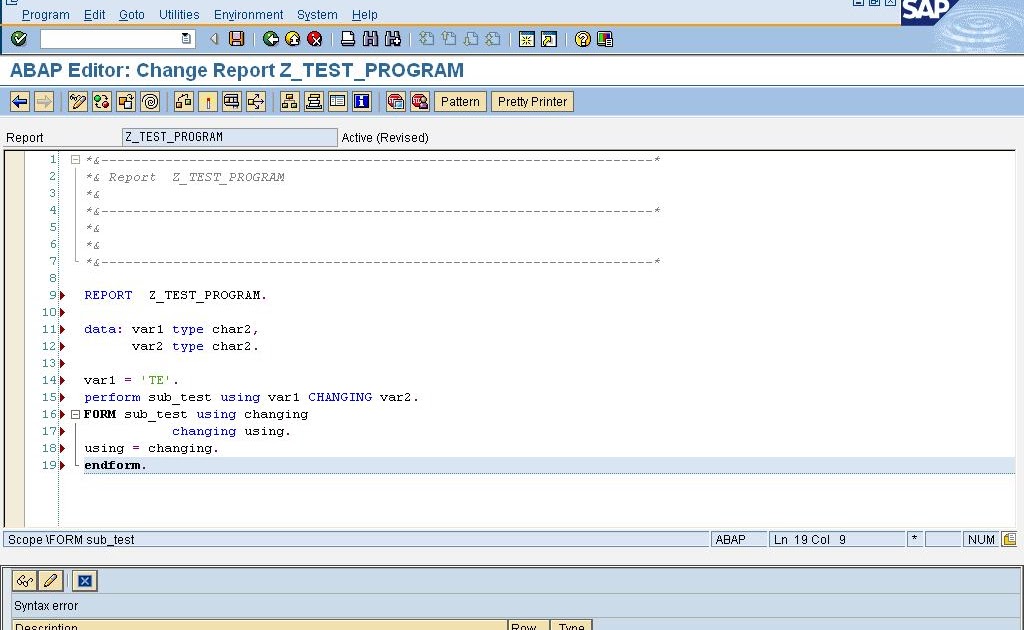Open the command field history dropdown

click(x=184, y=39)
